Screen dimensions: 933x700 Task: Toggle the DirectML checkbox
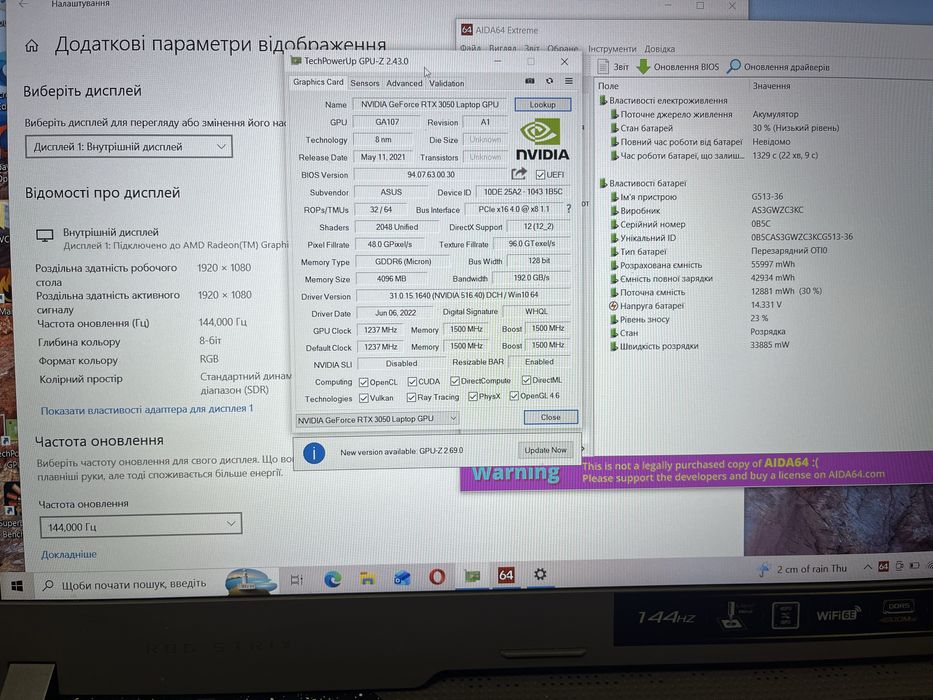(526, 380)
